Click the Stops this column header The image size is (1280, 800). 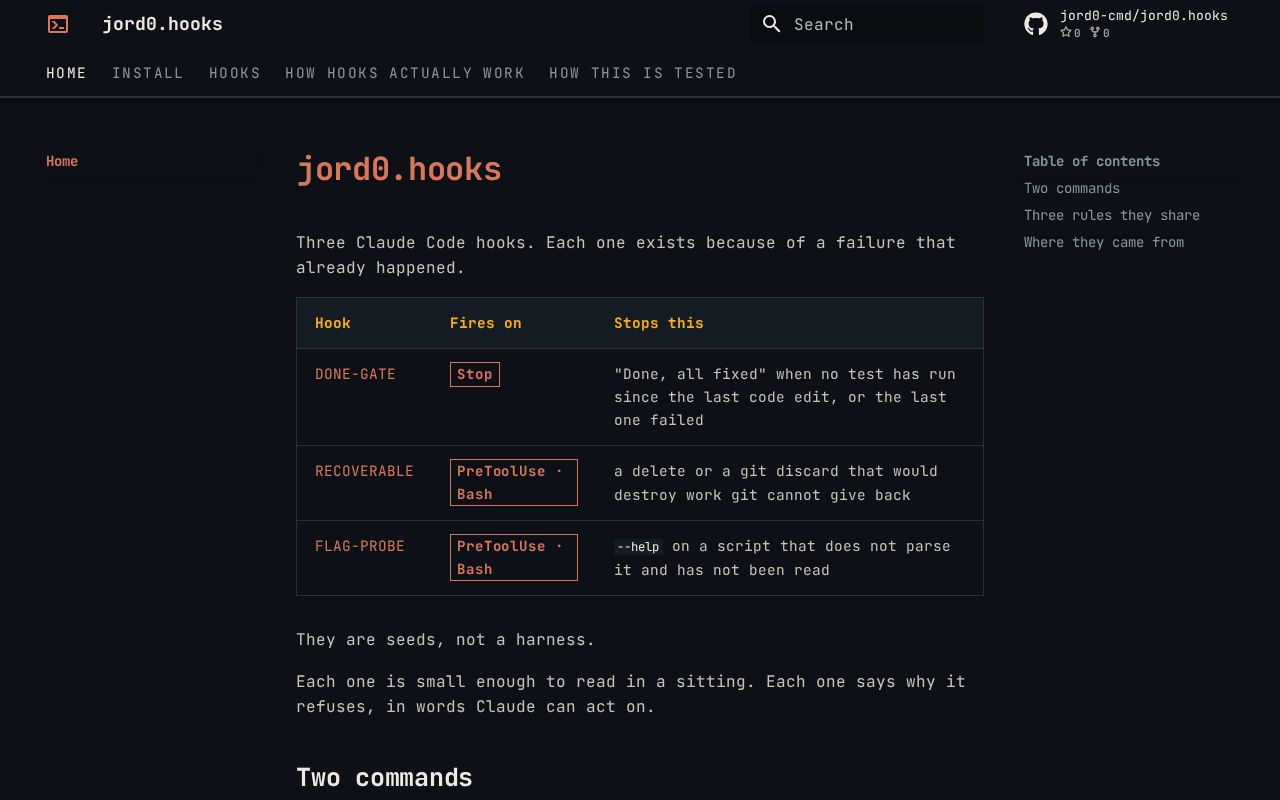pos(659,323)
